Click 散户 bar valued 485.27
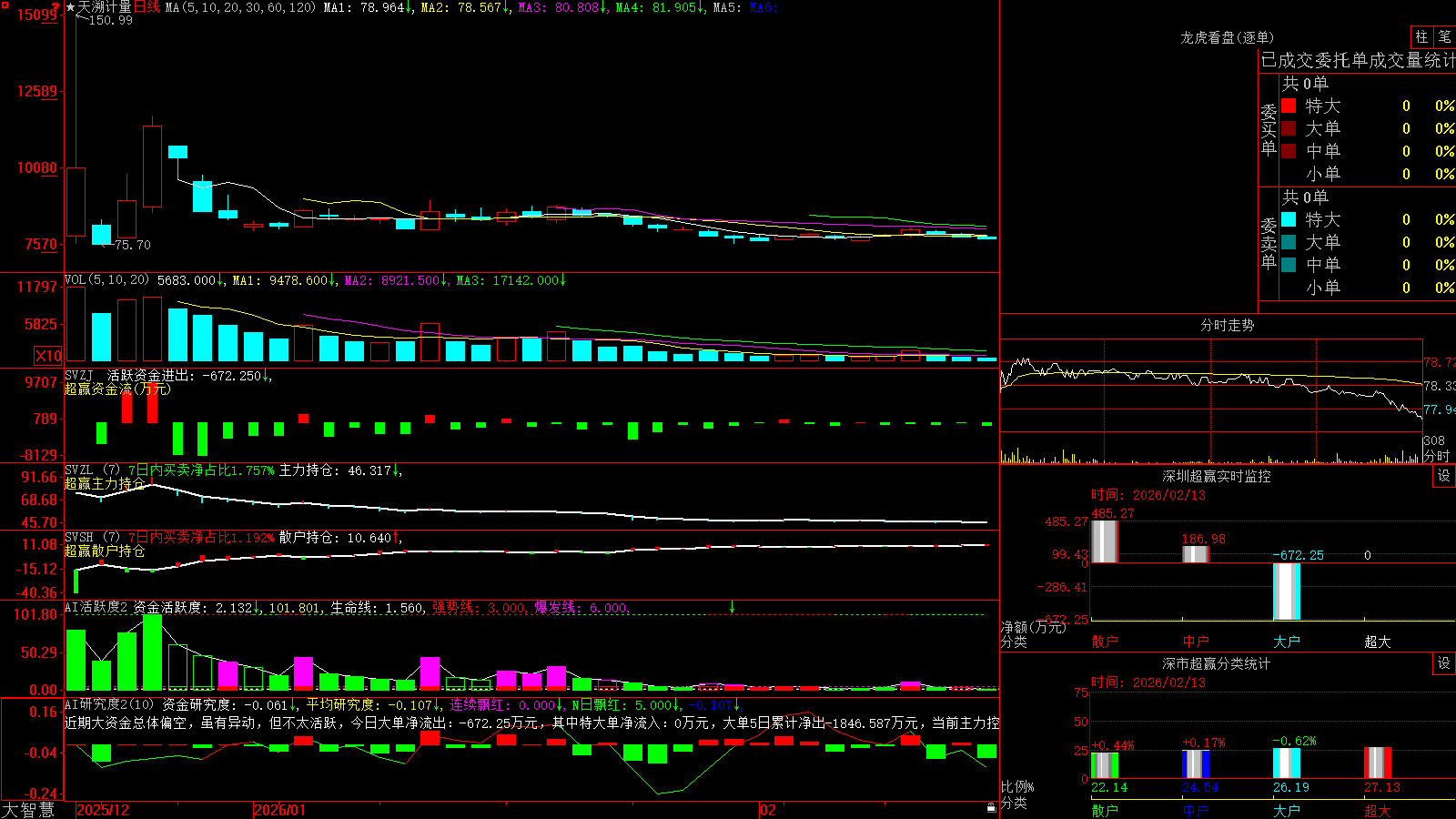This screenshot has width=1456, height=819. tap(1104, 541)
